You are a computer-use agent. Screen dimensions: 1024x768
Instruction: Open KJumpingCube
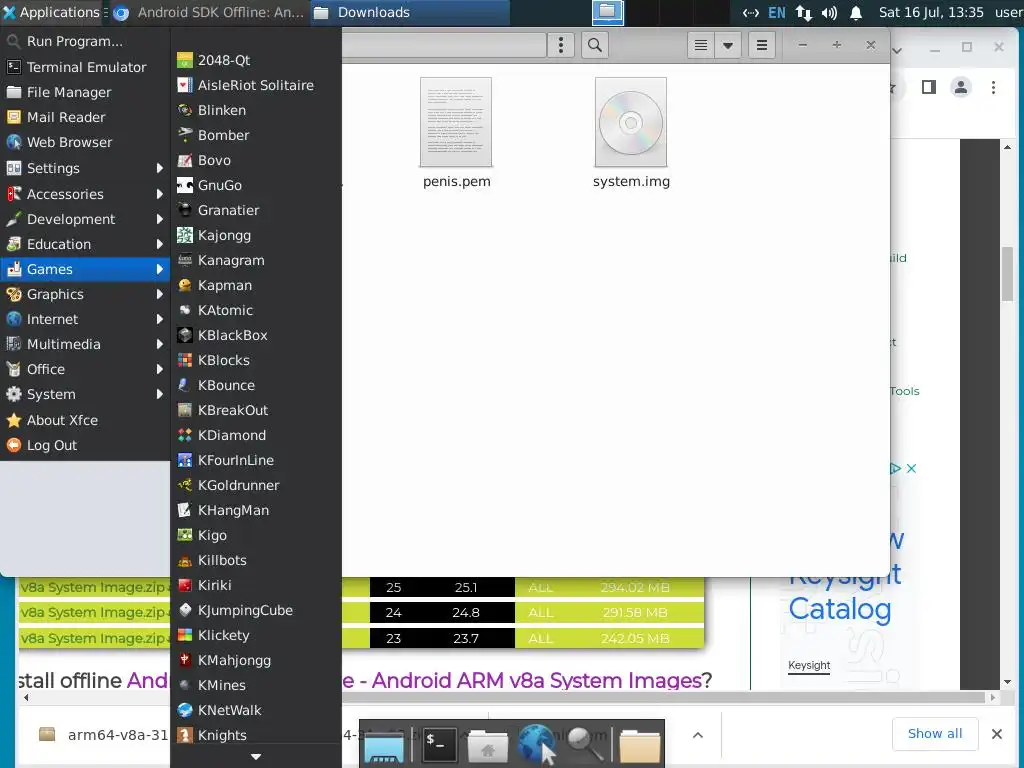click(255, 610)
